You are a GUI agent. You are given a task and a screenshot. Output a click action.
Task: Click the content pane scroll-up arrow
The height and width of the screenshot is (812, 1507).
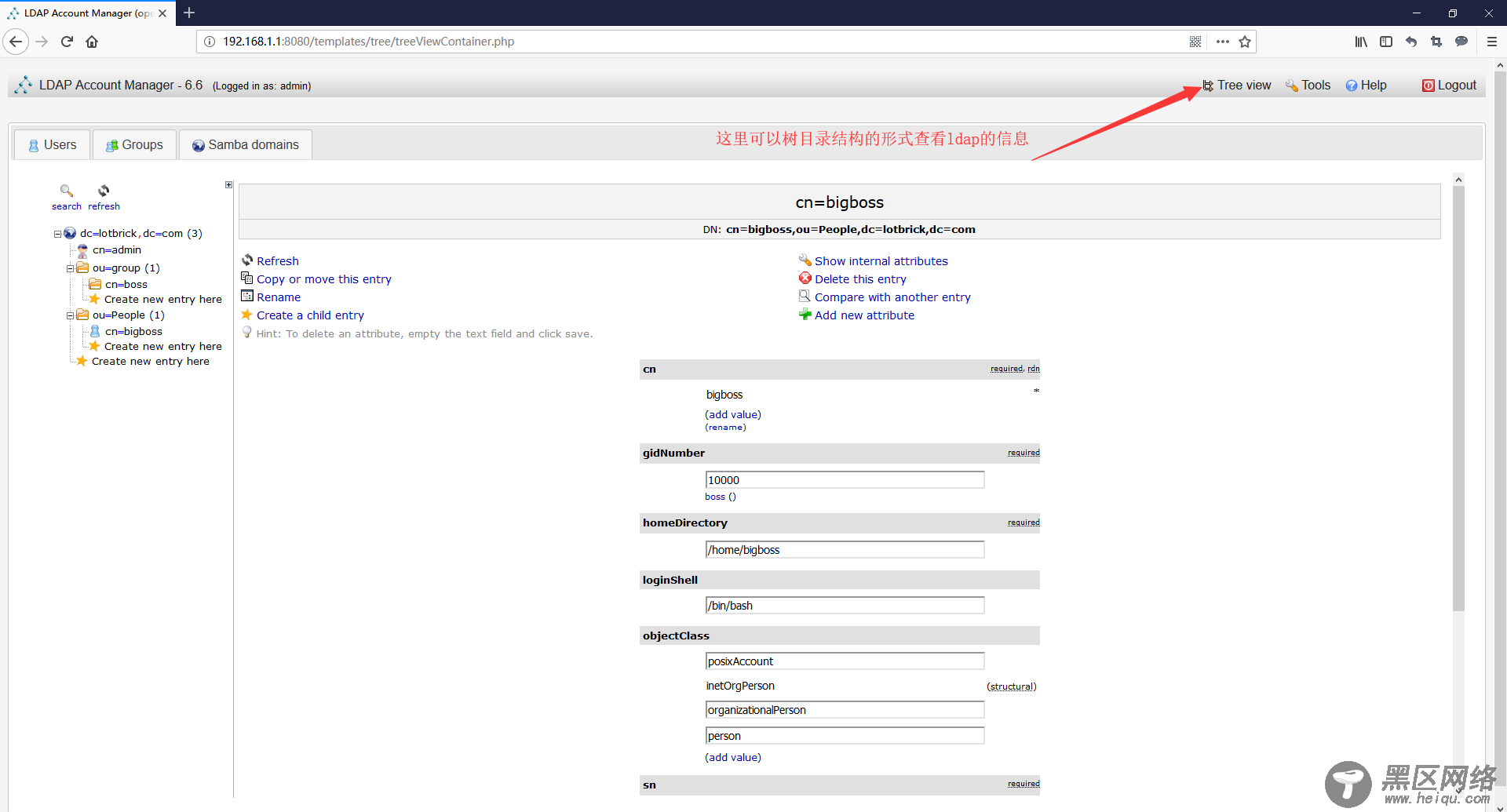tap(1458, 180)
